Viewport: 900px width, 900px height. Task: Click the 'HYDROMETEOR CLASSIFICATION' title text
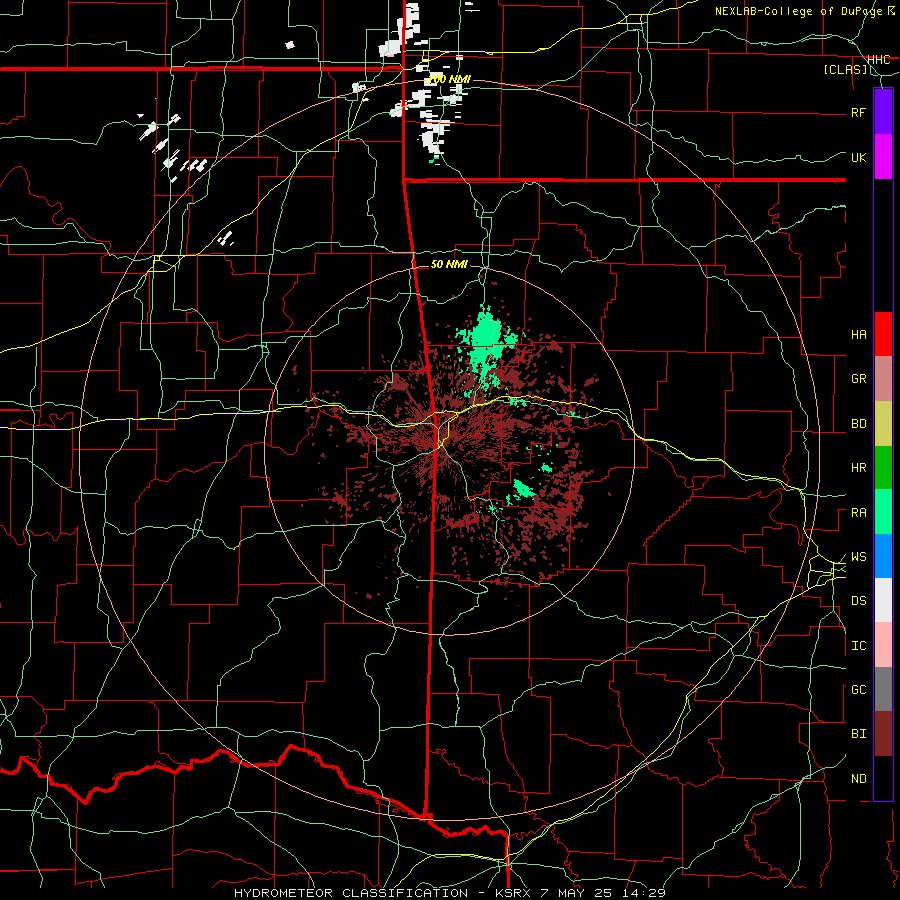(351, 893)
